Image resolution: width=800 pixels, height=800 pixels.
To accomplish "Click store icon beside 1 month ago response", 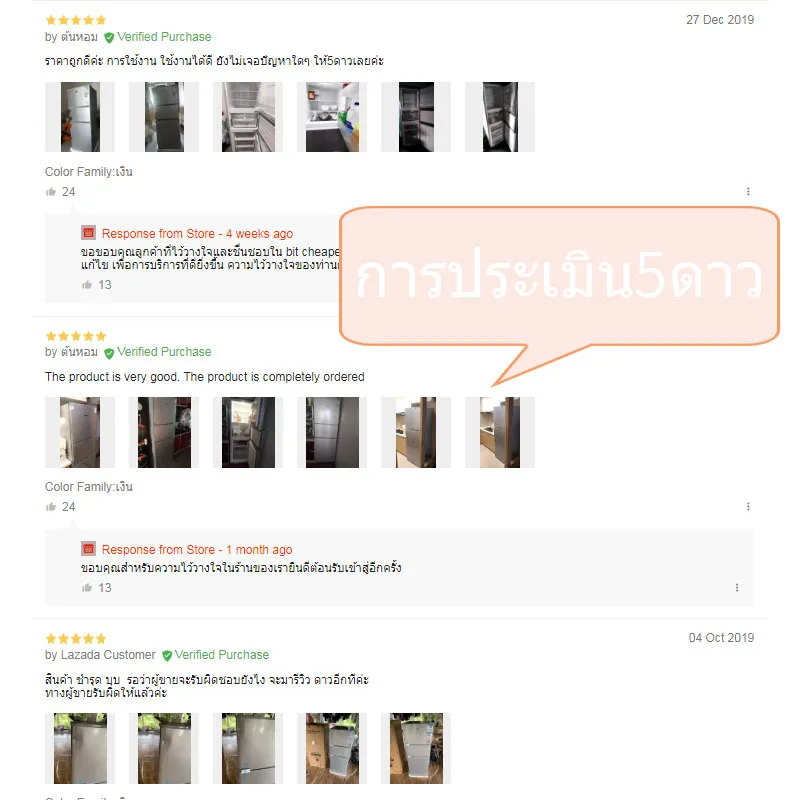I will pyautogui.click(x=89, y=549).
